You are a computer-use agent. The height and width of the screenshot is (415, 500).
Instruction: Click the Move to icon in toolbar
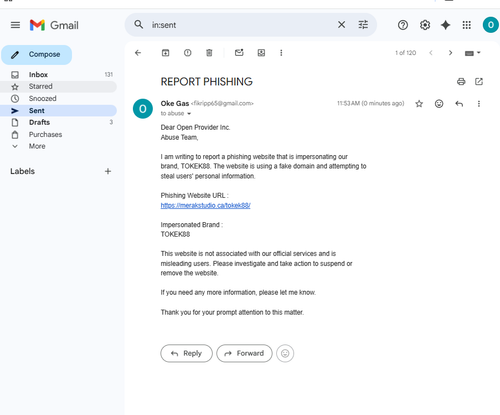click(261, 53)
